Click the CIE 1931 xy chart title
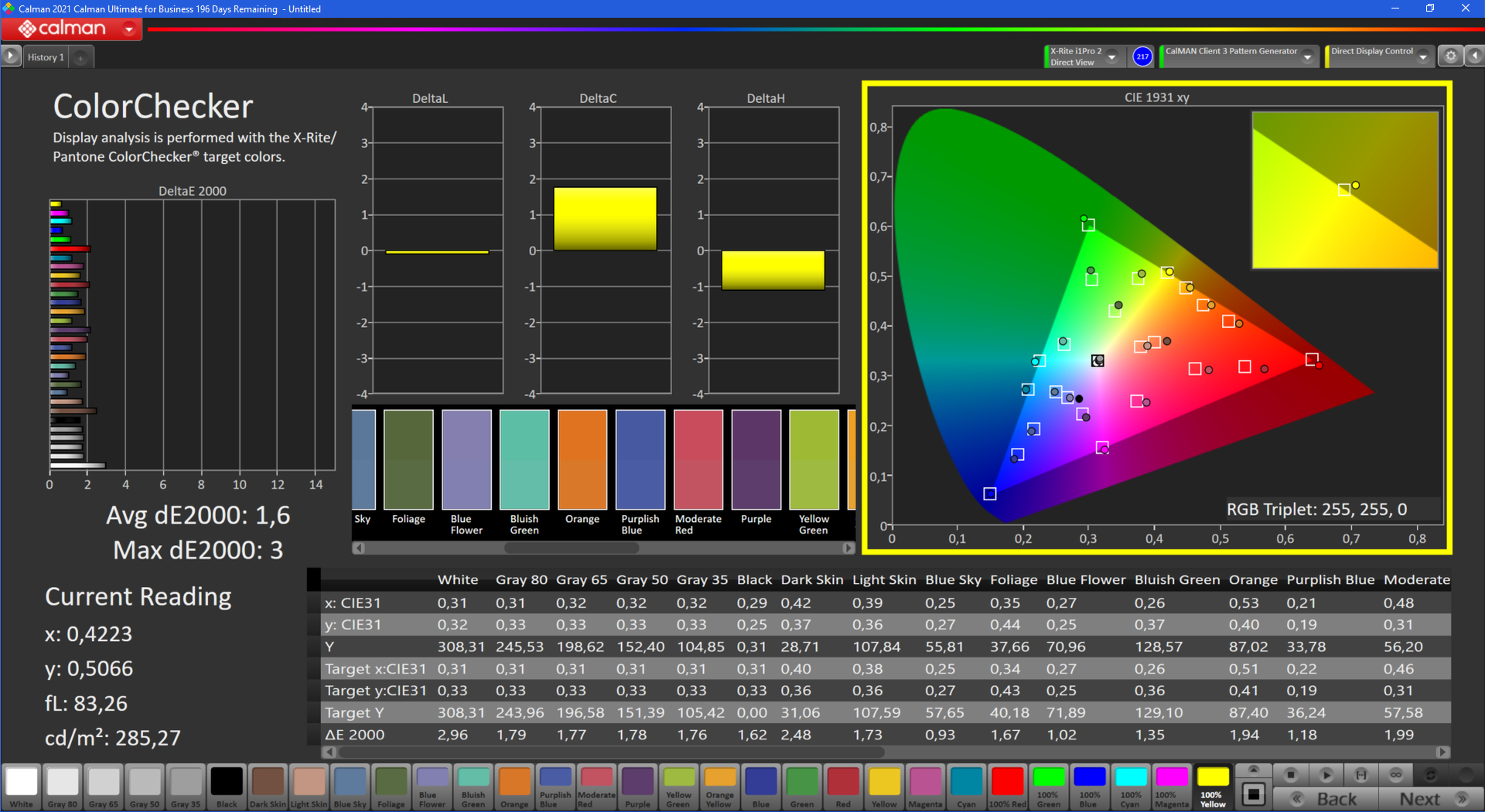 coord(1156,97)
